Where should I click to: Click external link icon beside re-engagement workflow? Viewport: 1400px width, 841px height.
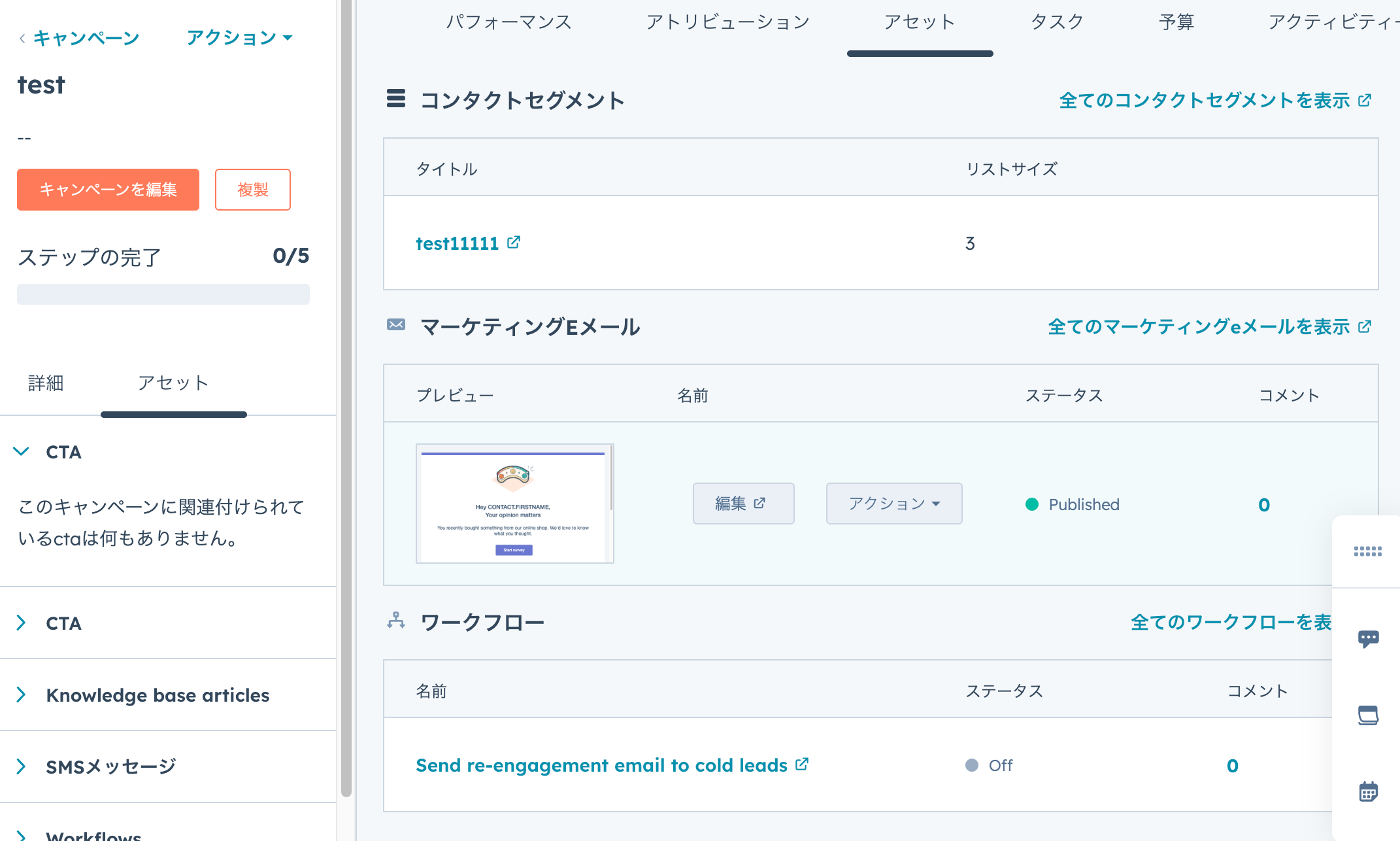click(802, 764)
